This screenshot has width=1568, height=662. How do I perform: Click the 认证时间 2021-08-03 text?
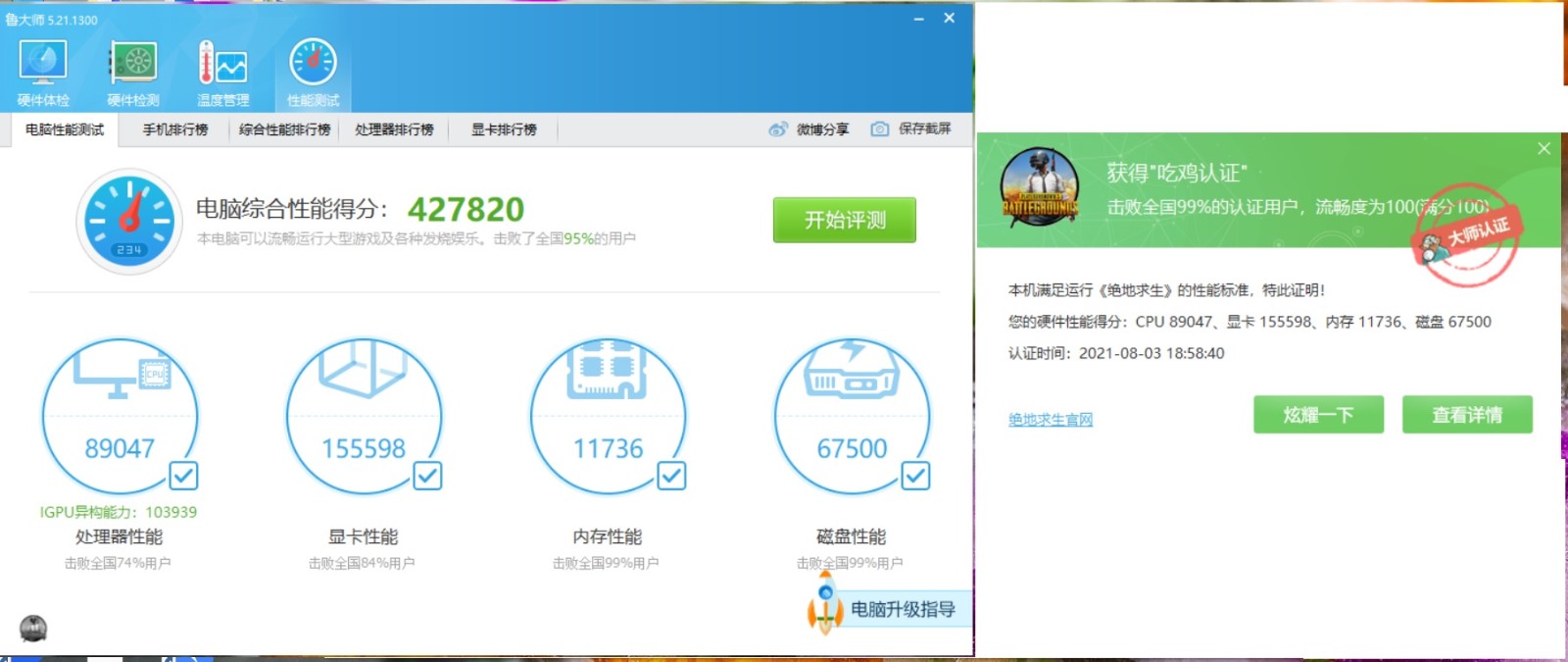click(x=1116, y=353)
